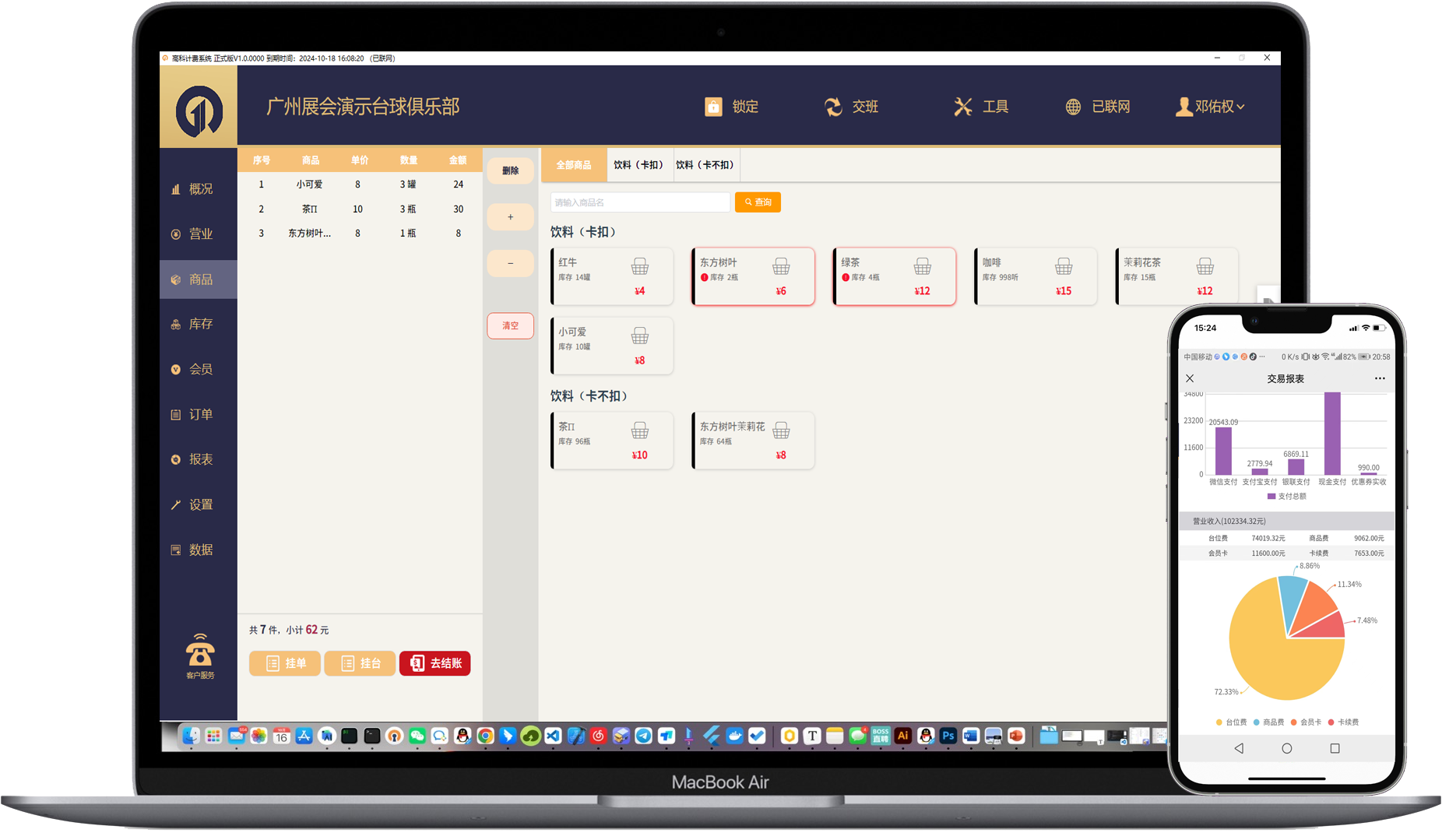Select cart row 3 东方树叶…
Image resolution: width=1442 pixels, height=840 pixels.
(360, 233)
